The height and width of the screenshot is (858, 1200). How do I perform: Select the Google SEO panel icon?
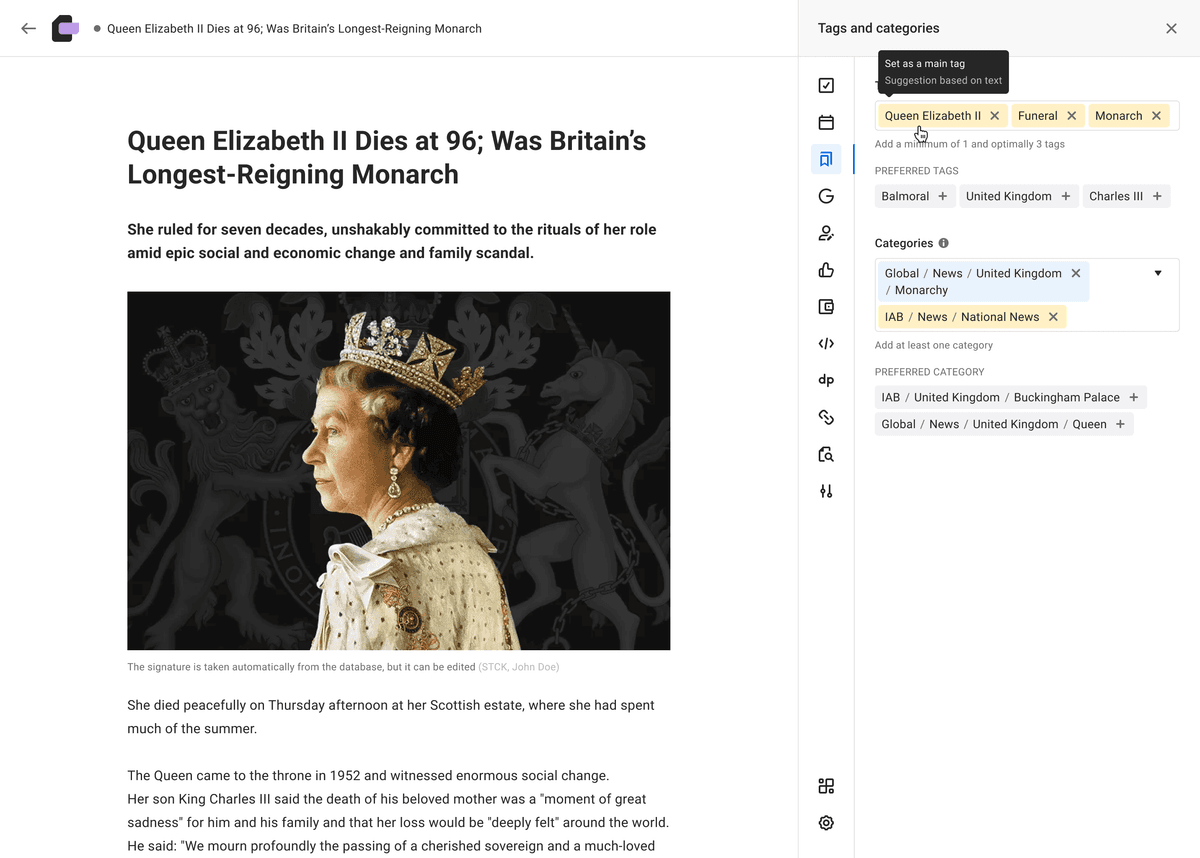(x=826, y=196)
